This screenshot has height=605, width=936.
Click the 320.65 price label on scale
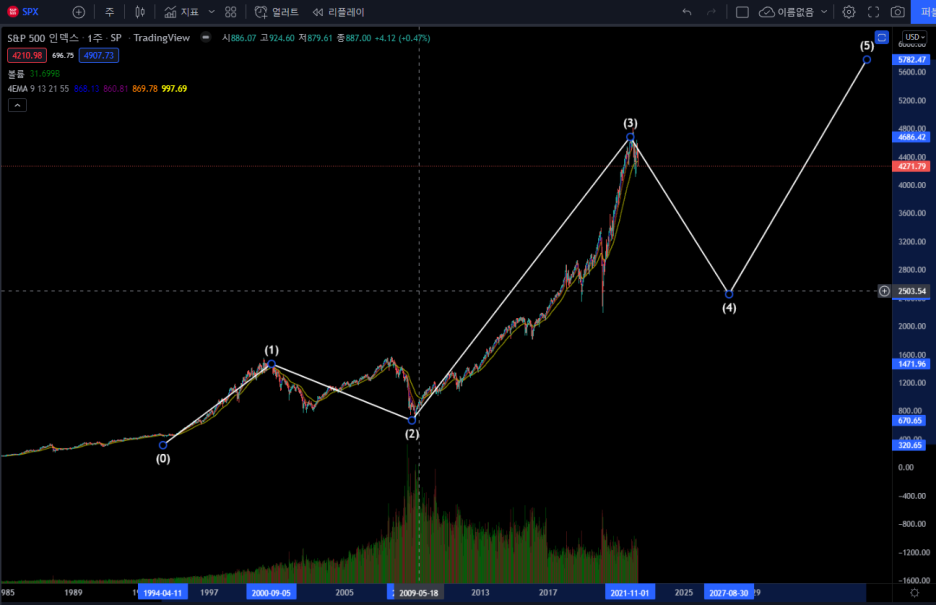pos(909,445)
